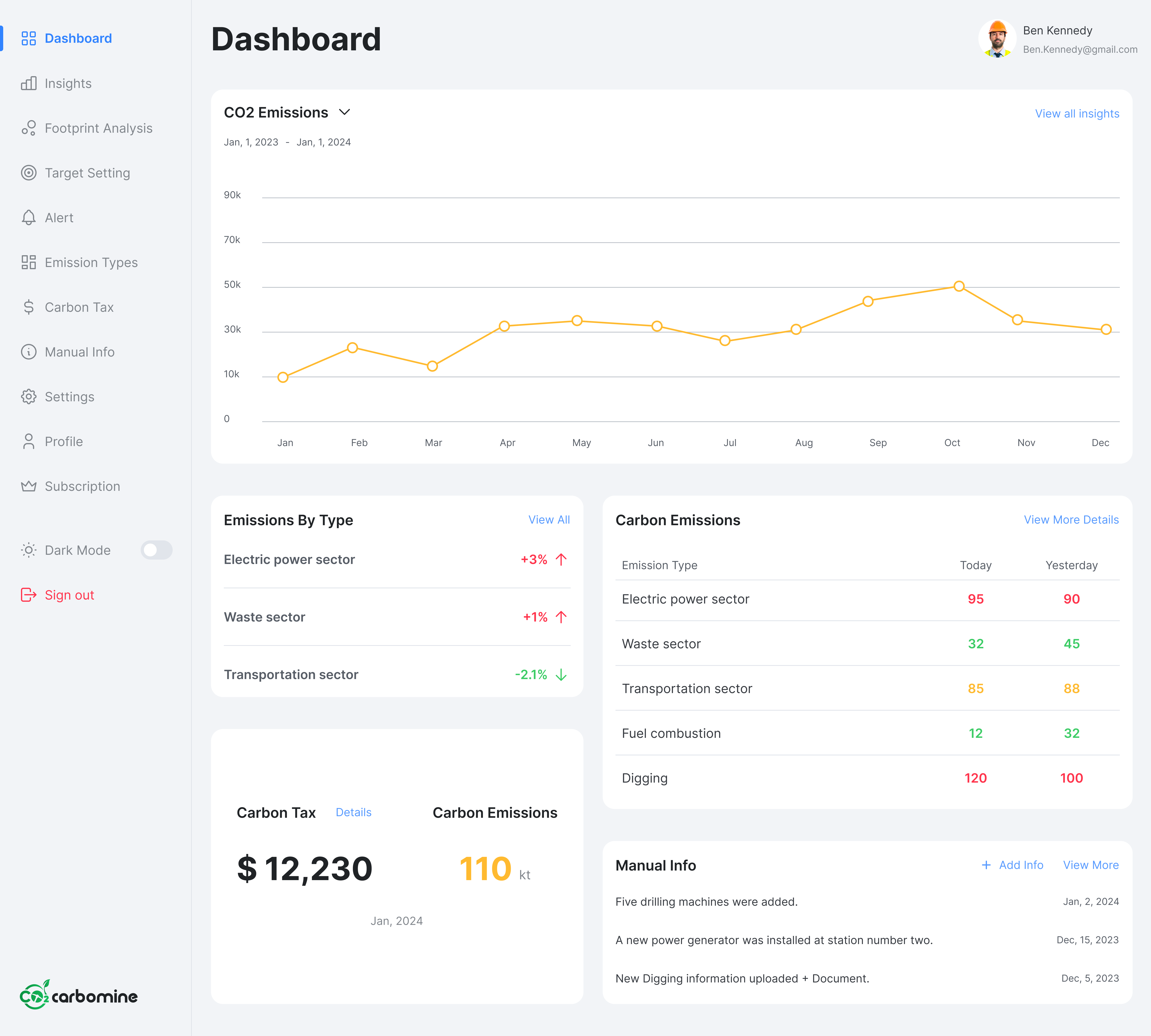Viewport: 1151px width, 1036px height.
Task: Click the plus icon beside Add Info
Action: [987, 865]
